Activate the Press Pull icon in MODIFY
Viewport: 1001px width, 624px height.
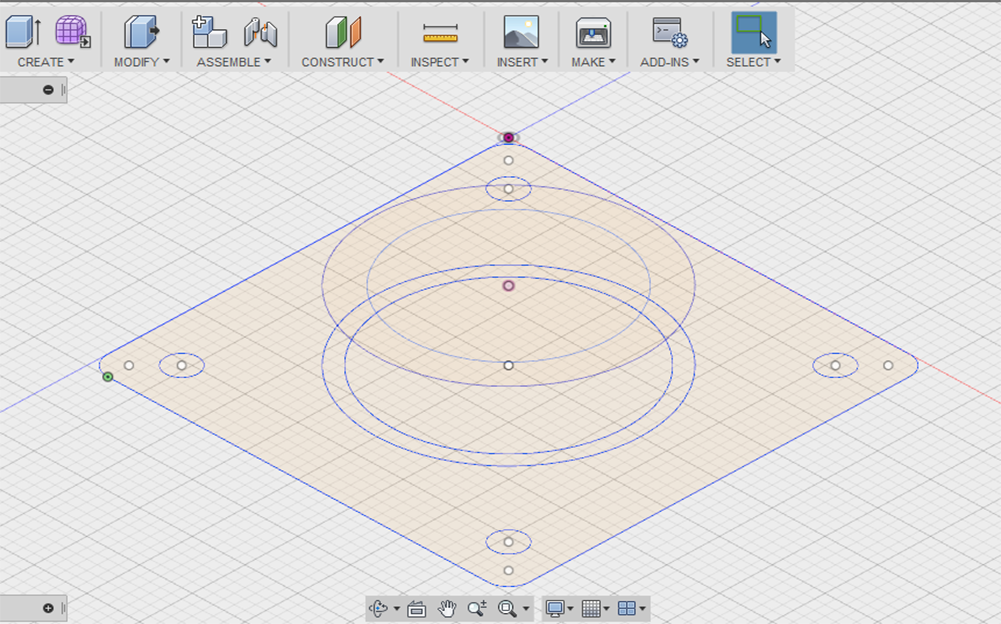[x=141, y=31]
